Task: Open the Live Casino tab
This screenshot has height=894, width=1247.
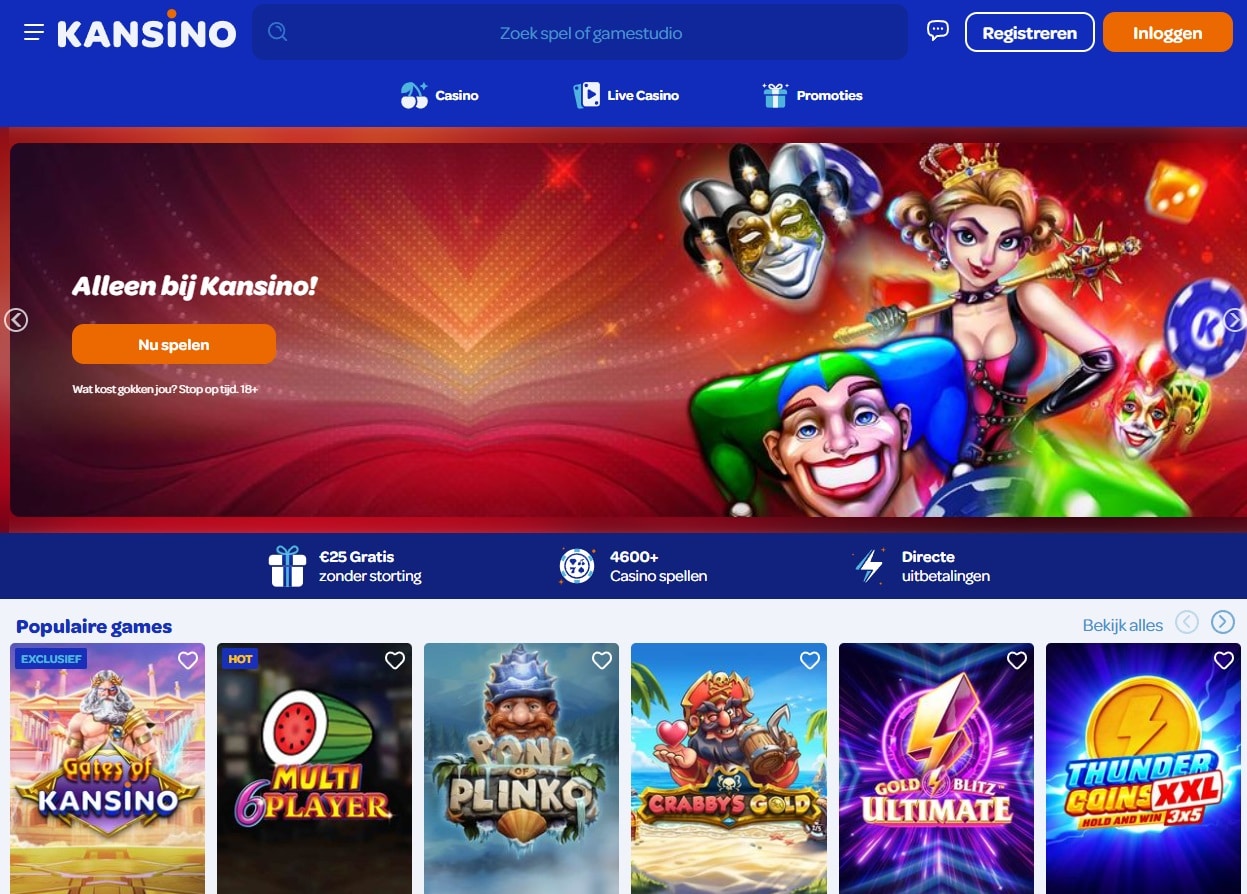Action: 626,96
